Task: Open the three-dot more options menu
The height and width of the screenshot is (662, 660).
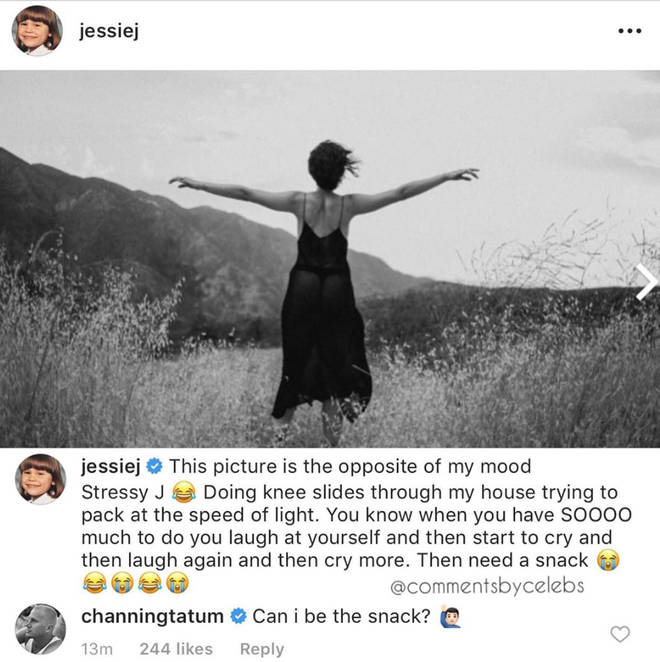Action: coord(630,31)
